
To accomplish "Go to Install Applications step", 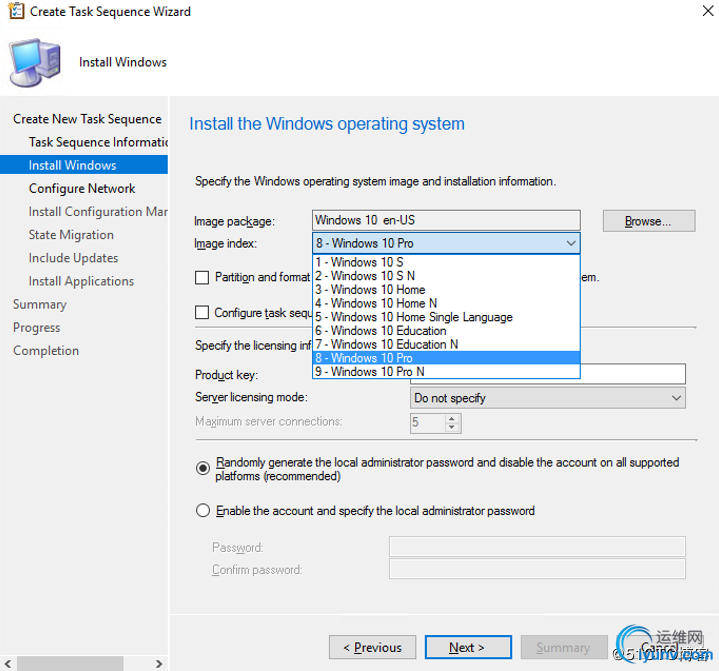I will pos(81,281).
